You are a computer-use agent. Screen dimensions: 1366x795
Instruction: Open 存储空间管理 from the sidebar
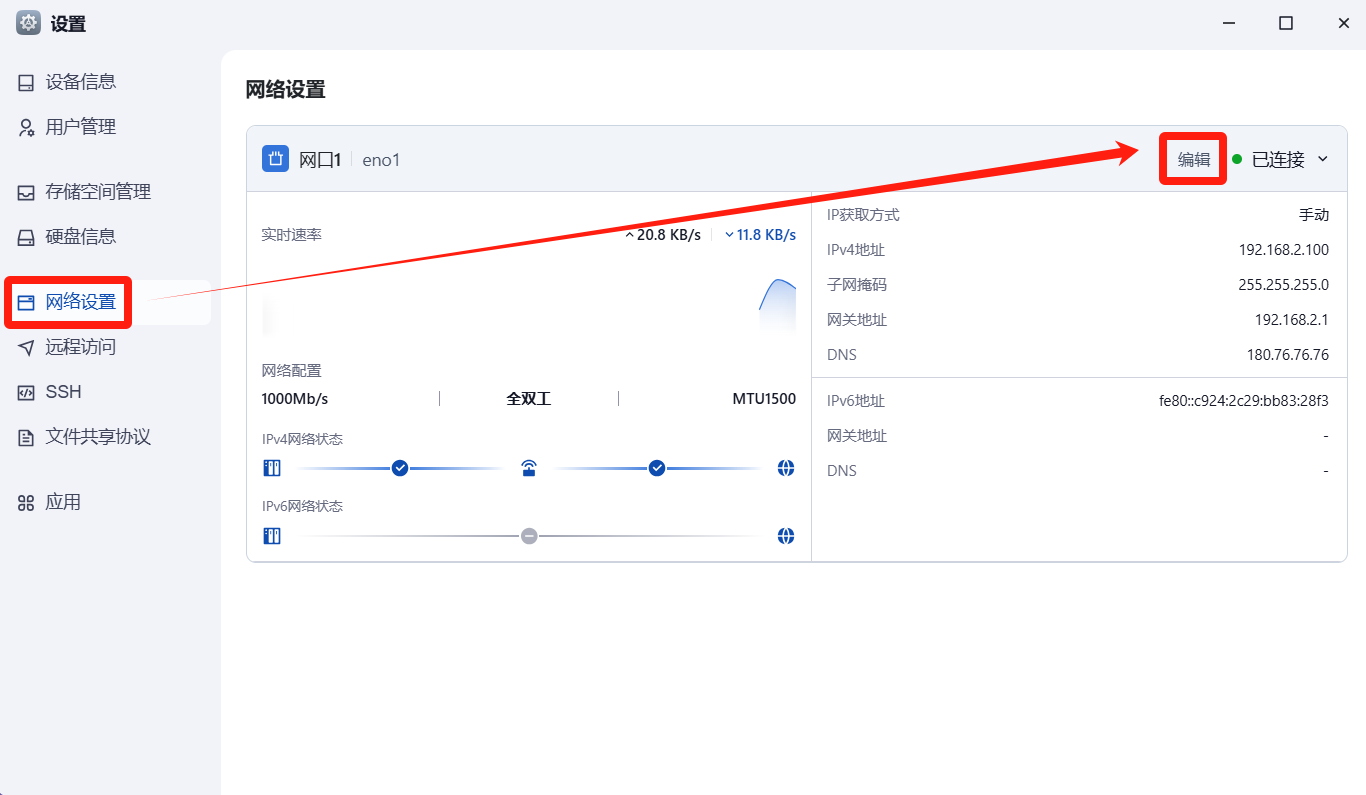coord(97,192)
